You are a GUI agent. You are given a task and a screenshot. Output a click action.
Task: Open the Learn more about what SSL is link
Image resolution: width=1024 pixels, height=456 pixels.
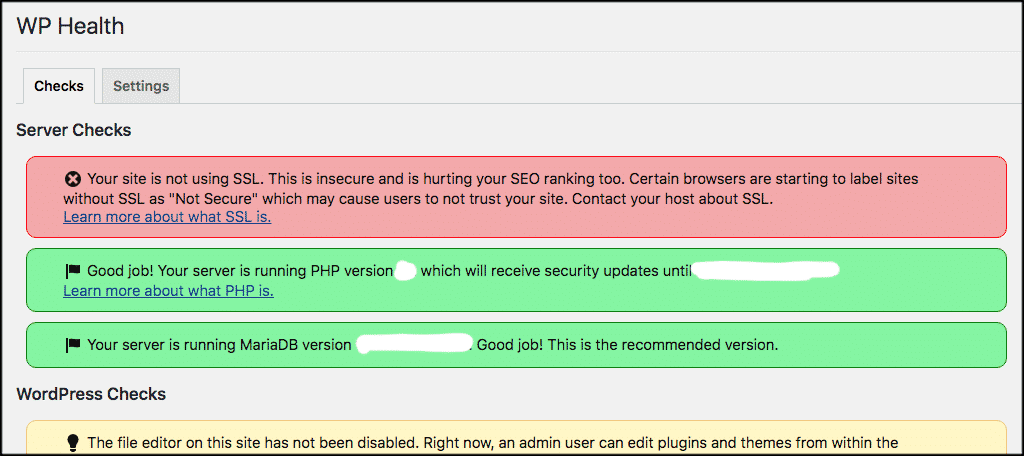pyautogui.click(x=167, y=217)
